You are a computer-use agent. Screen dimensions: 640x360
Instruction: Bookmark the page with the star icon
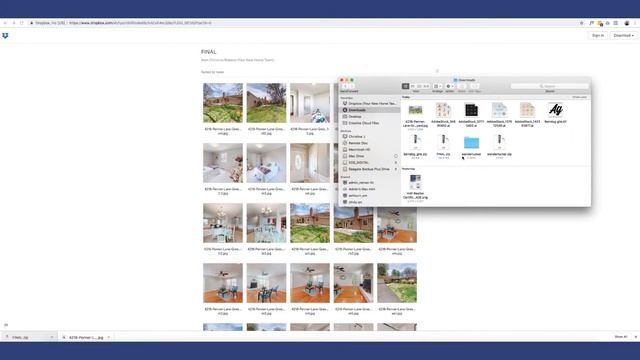582,23
